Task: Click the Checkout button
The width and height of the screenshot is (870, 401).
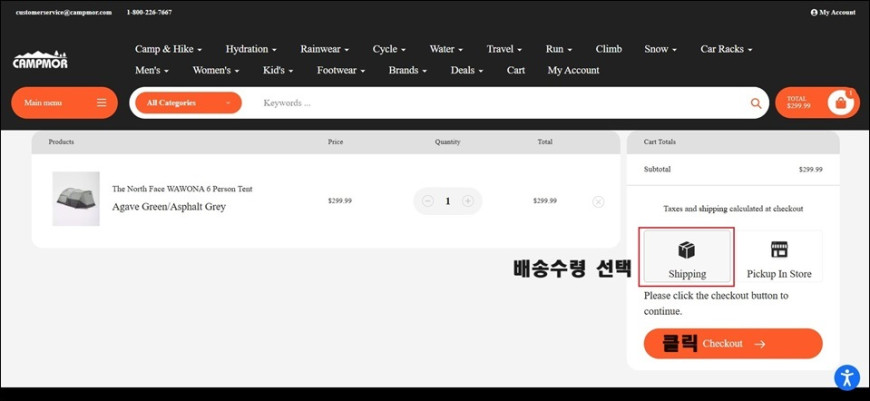Action: 733,344
